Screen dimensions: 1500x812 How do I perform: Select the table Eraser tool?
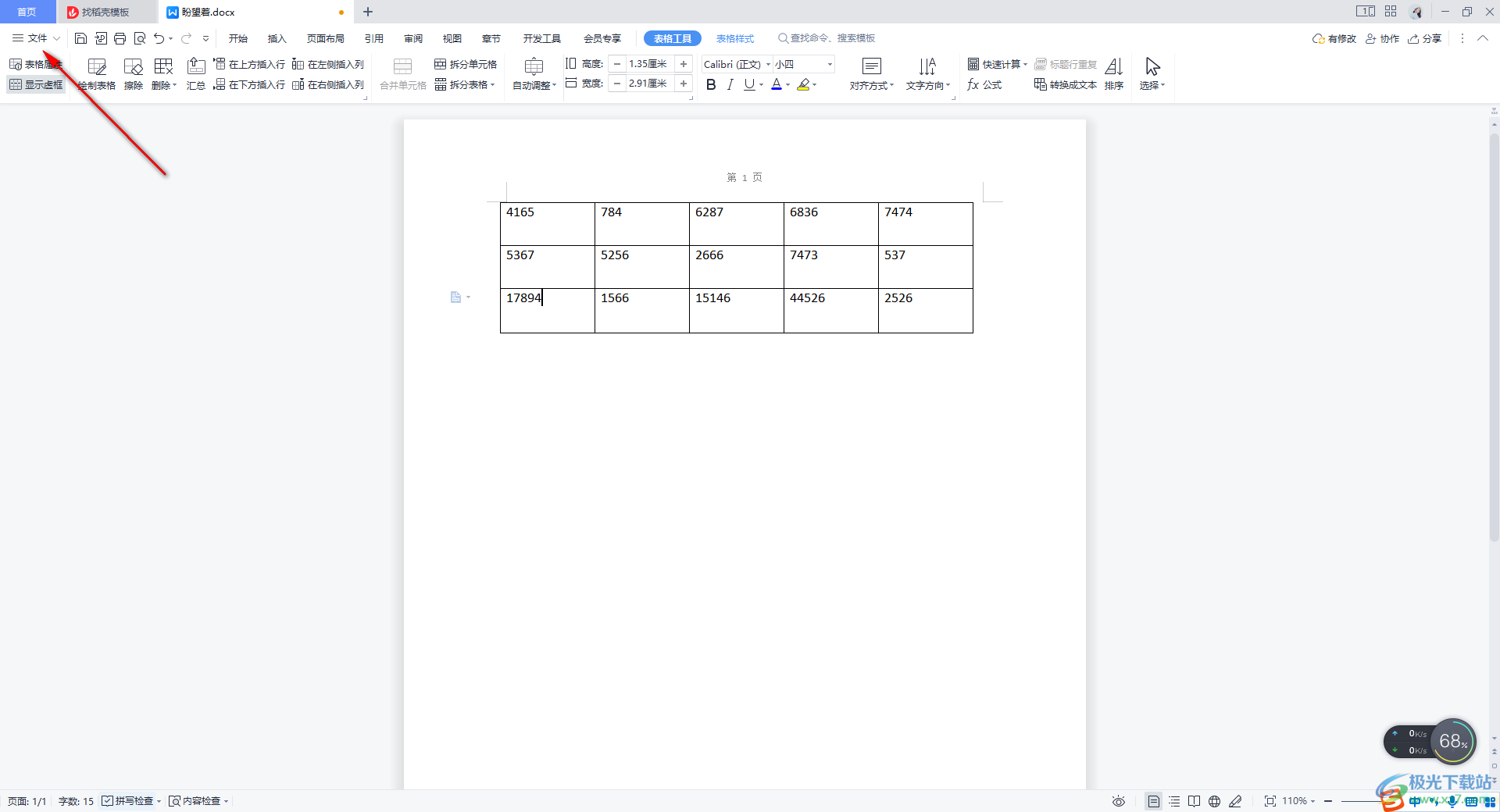coord(134,74)
